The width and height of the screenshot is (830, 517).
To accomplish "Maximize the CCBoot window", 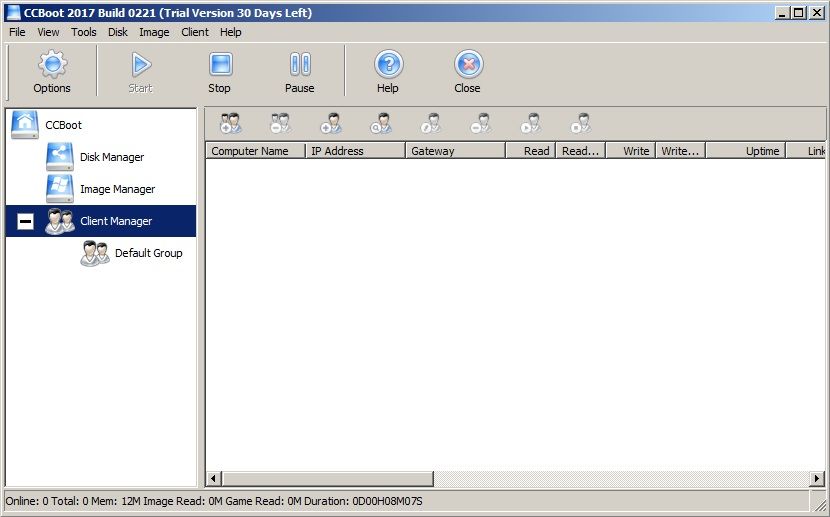I will 799,13.
